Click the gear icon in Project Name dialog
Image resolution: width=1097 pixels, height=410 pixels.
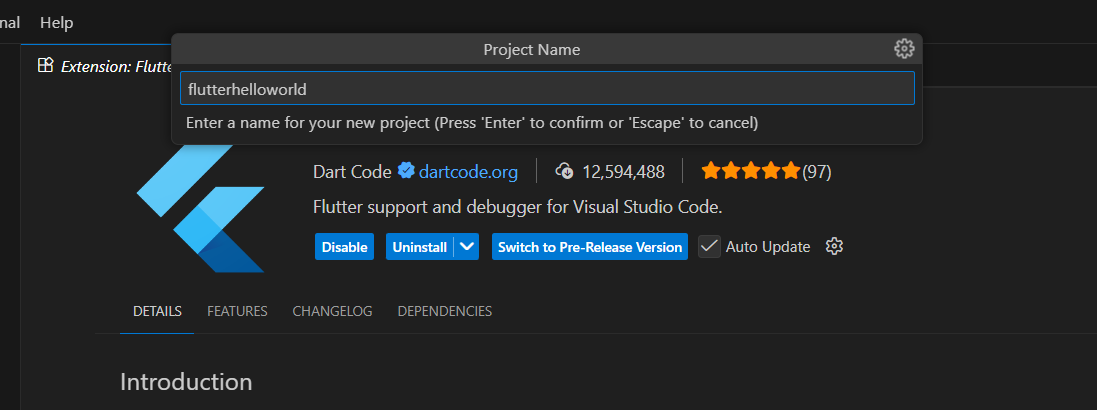(x=904, y=49)
